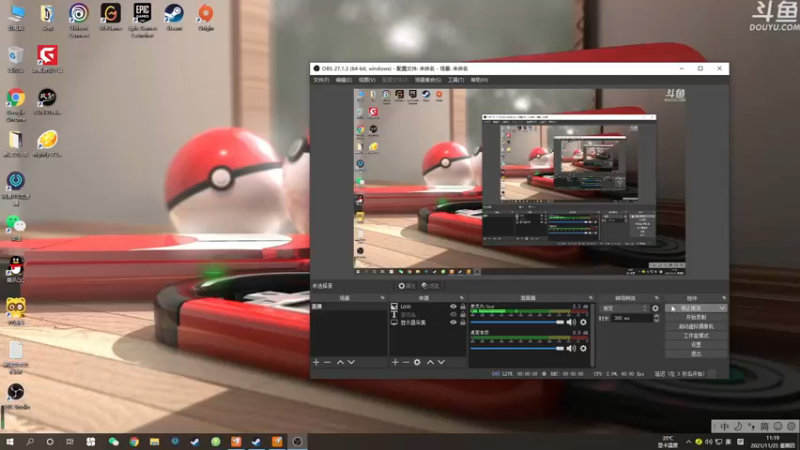Mute the 桌面音频 audio channel
This screenshot has width=800, height=450.
(571, 348)
